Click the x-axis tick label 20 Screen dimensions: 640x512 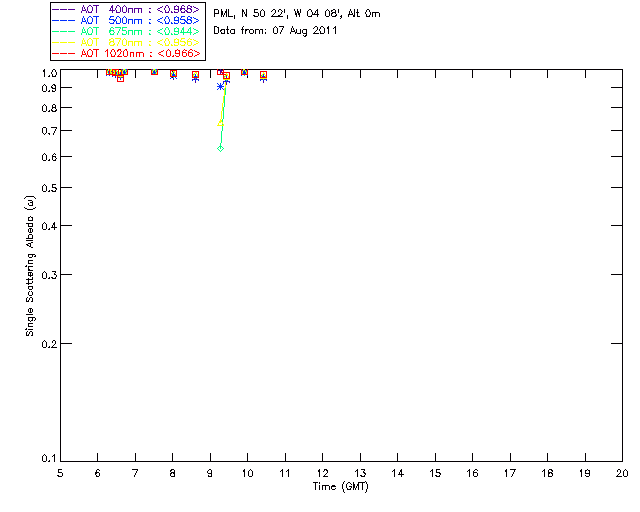point(622,473)
